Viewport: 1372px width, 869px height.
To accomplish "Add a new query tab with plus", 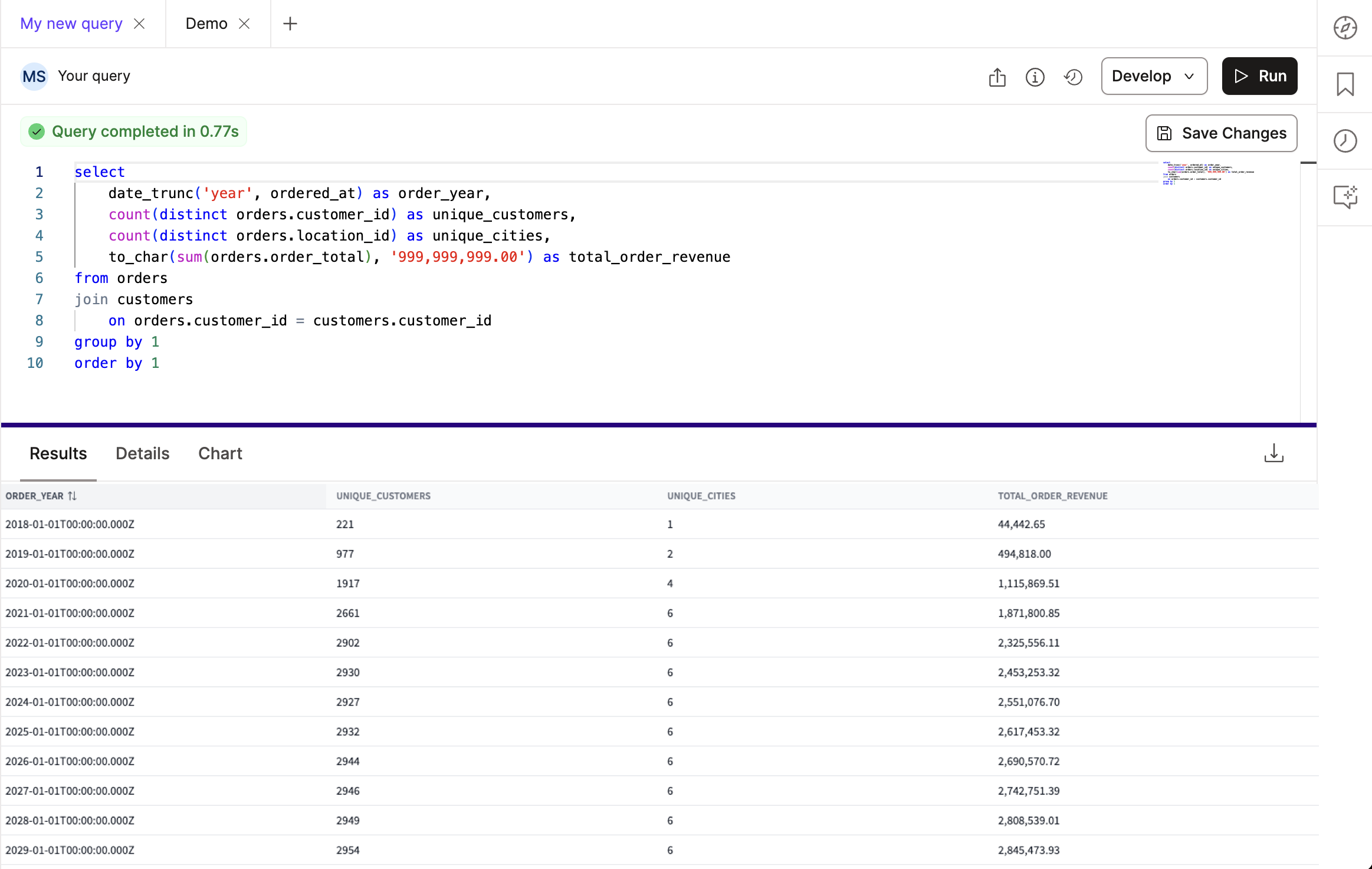I will coord(290,24).
